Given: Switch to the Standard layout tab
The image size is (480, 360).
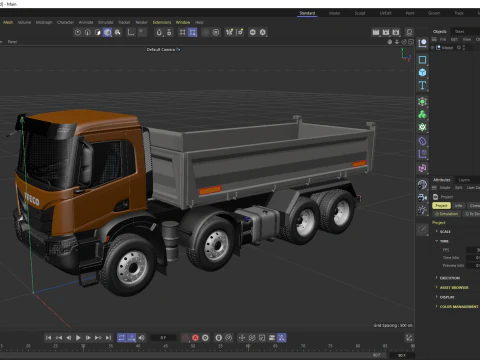Looking at the screenshot, I should point(307,13).
